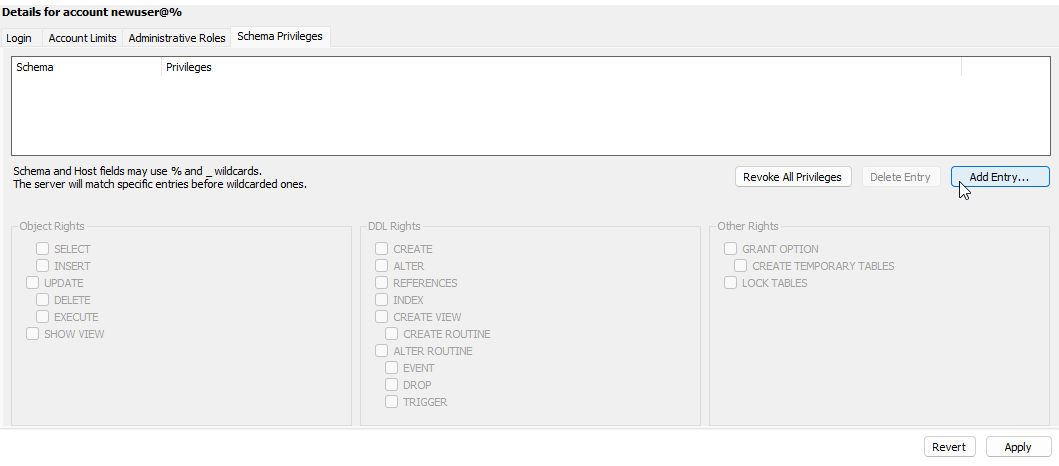Check the INSERT object right
Image resolution: width=1059 pixels, height=466 pixels.
coord(43,266)
